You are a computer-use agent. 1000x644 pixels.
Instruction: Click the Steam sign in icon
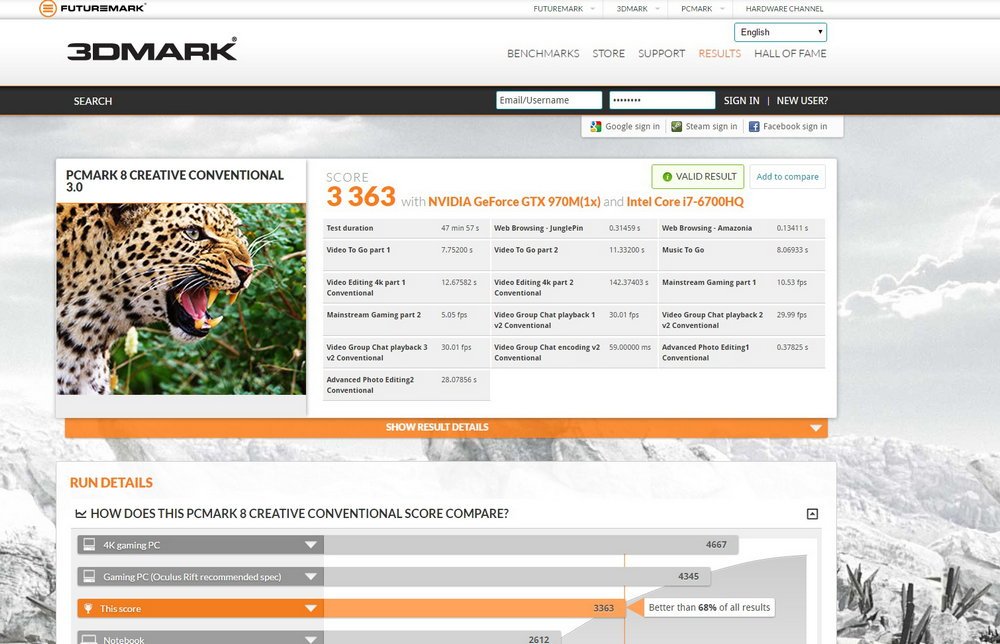(x=677, y=127)
